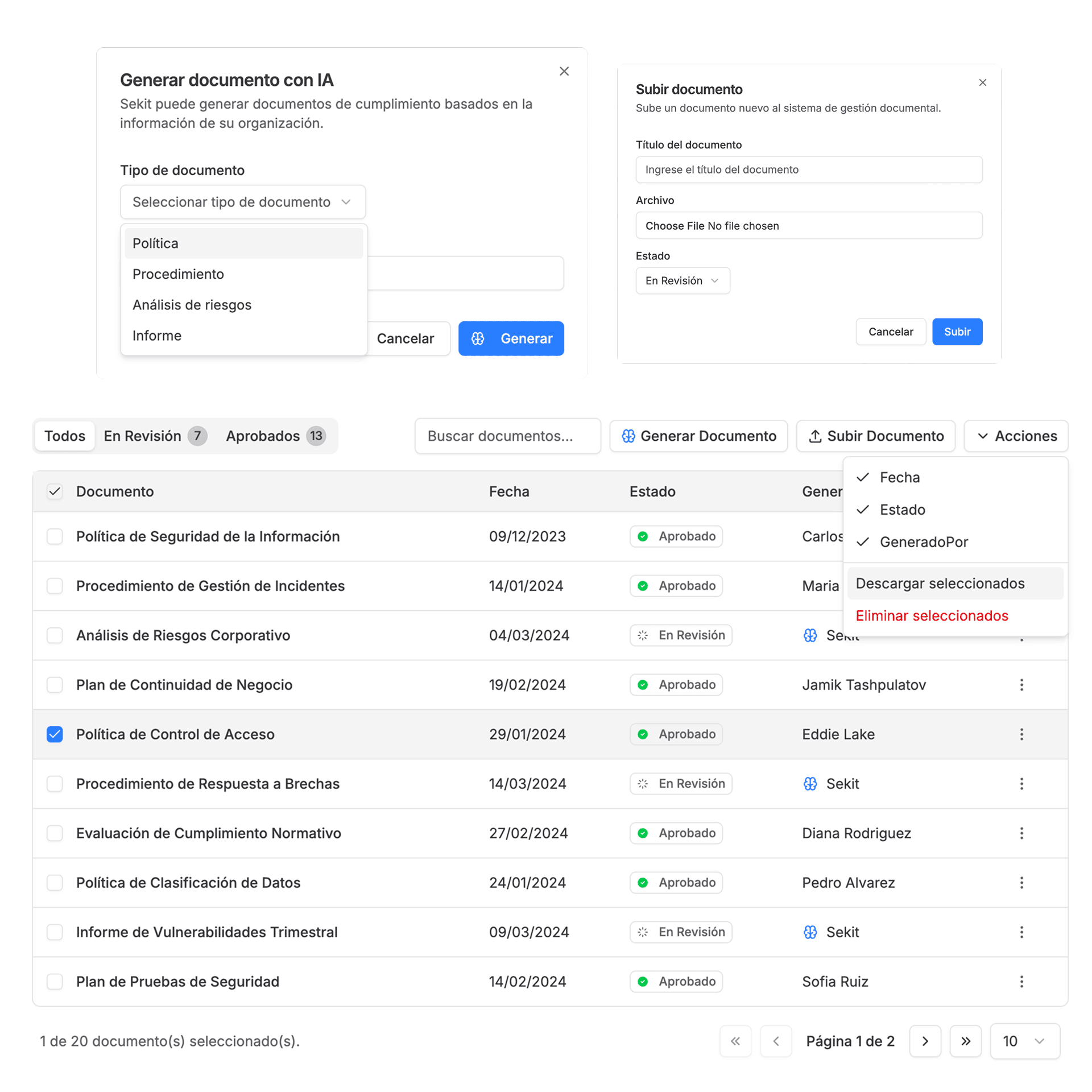Check Plan de Continuidad de Negocio row
The height and width of the screenshot is (1092, 1092).
pos(55,685)
